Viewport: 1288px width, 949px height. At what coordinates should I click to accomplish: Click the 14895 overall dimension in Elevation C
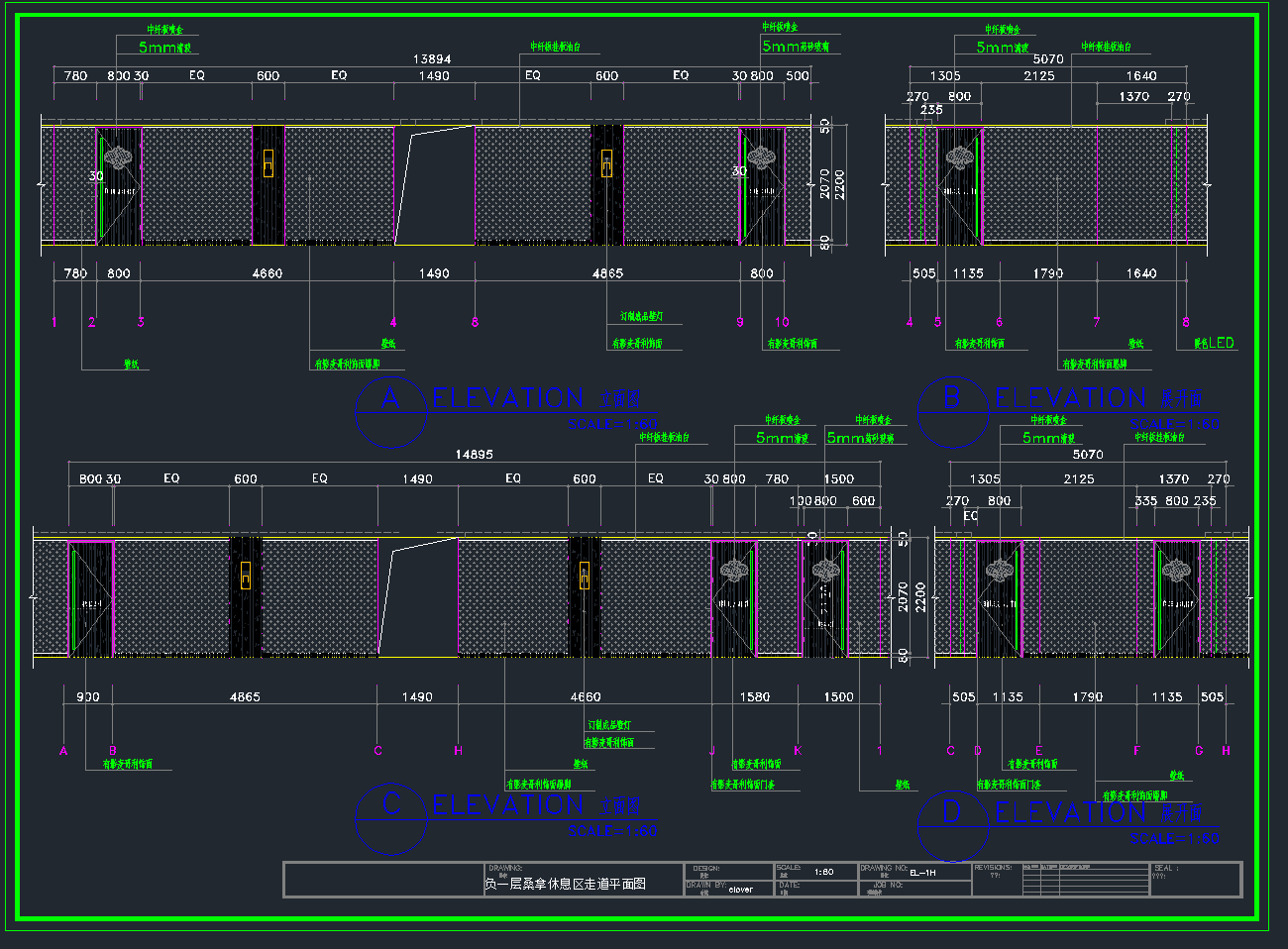click(474, 455)
